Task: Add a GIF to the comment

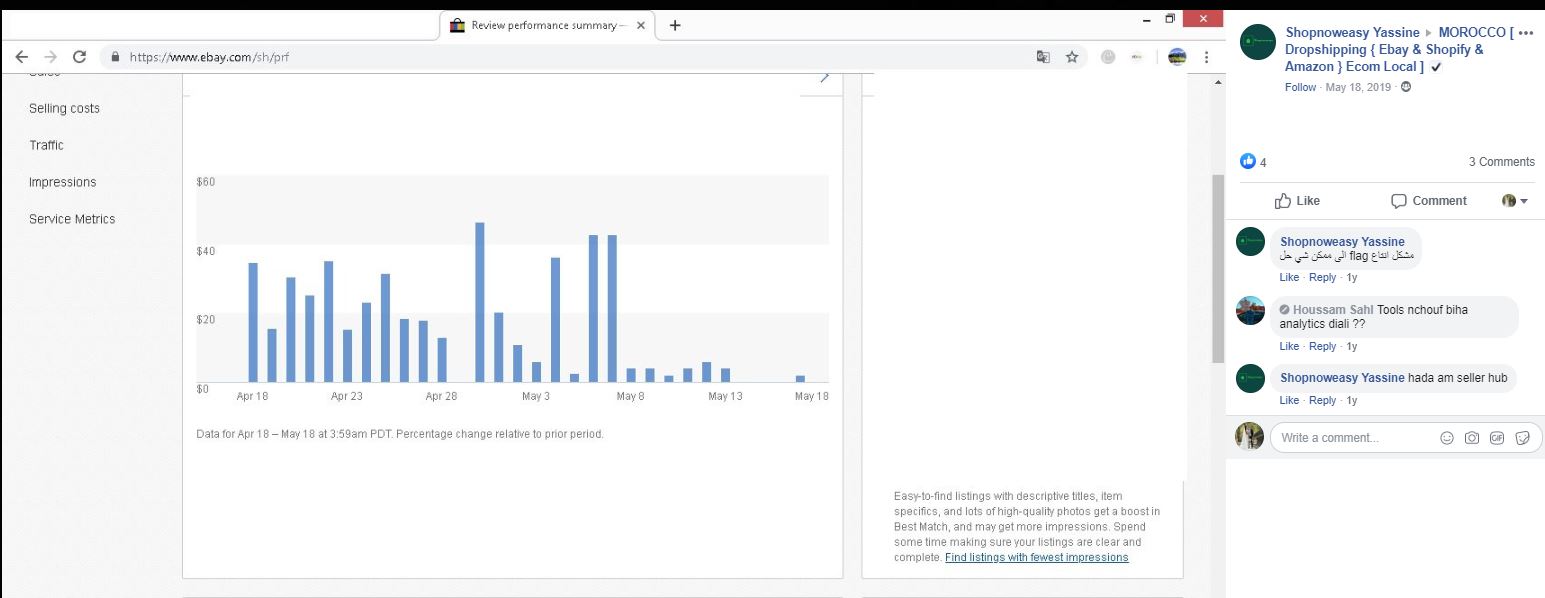Action: (1497, 438)
